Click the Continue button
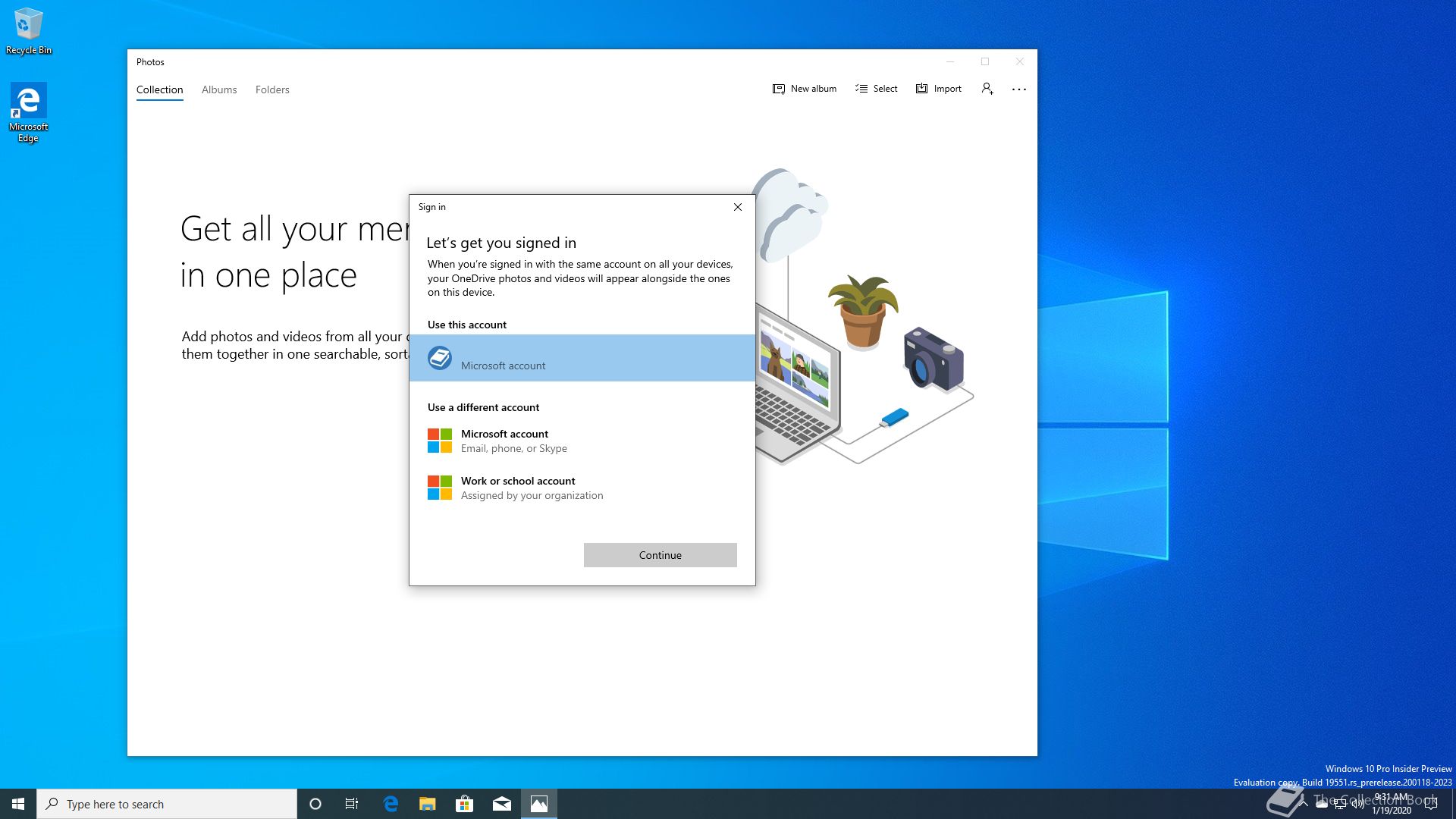Screen dimensions: 1456x819 [x=661, y=555]
